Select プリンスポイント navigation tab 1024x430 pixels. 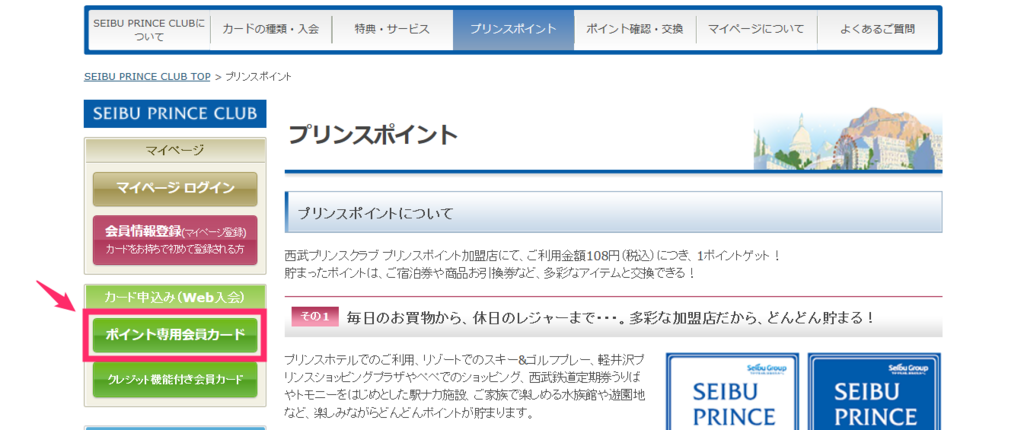[x=513, y=30]
